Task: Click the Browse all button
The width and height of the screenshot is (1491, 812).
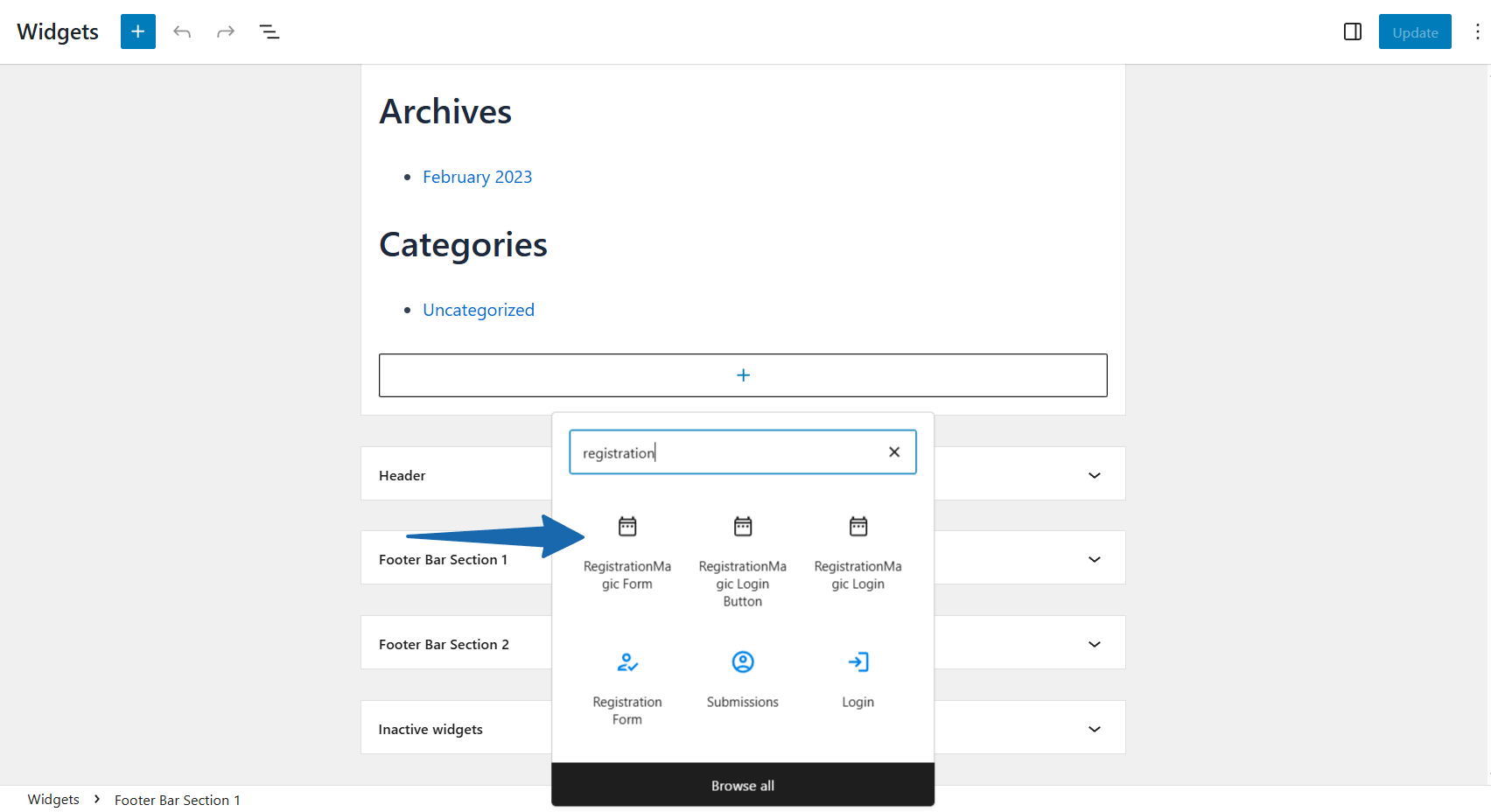Action: (742, 785)
